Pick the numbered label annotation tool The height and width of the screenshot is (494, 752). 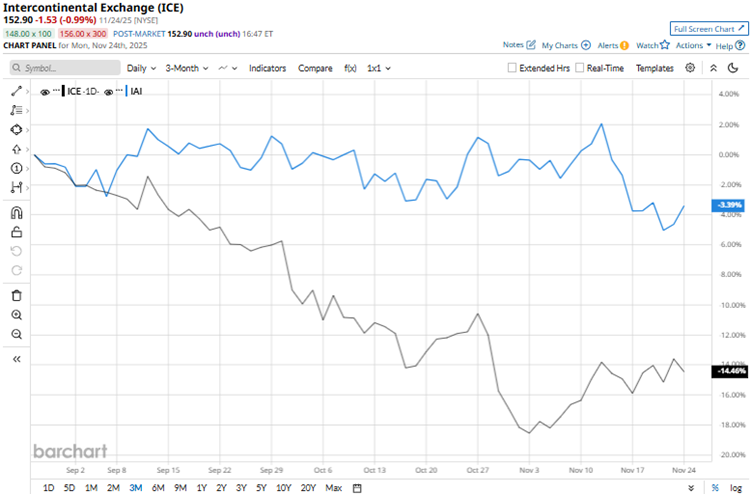16,168
